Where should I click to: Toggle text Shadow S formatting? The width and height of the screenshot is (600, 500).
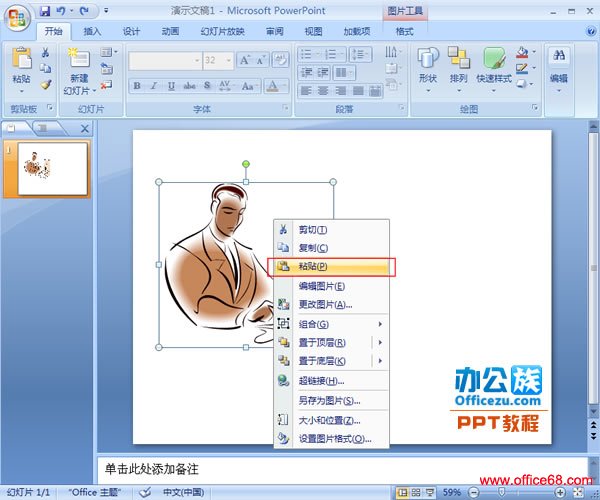pos(207,86)
